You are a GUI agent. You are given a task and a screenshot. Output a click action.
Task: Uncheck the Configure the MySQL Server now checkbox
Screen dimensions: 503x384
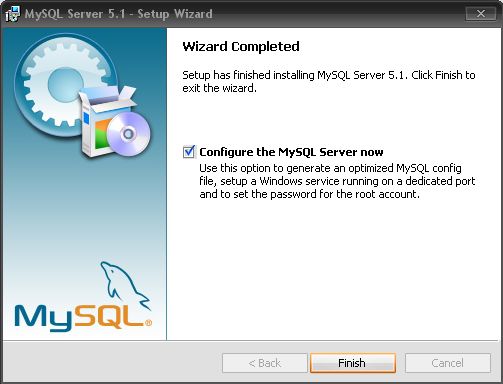[x=189, y=152]
